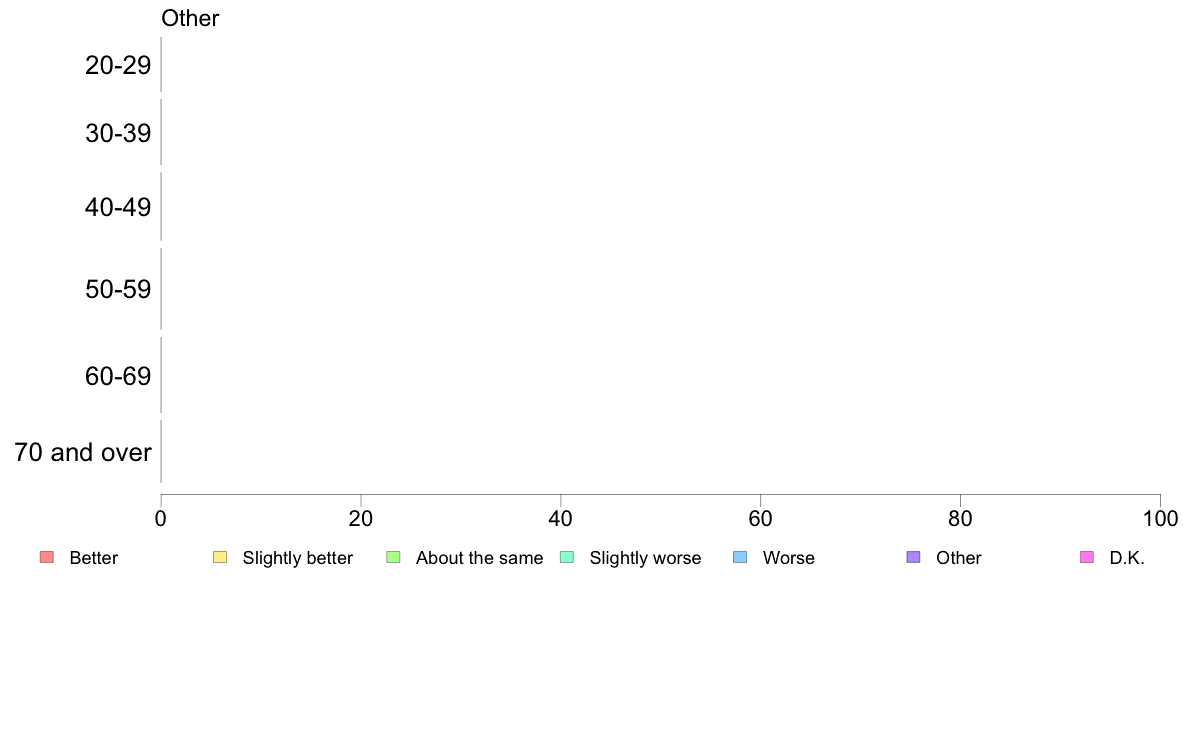Screen dimensions: 1188x736
Task: Select the 60-69 age group label
Action: tap(118, 376)
